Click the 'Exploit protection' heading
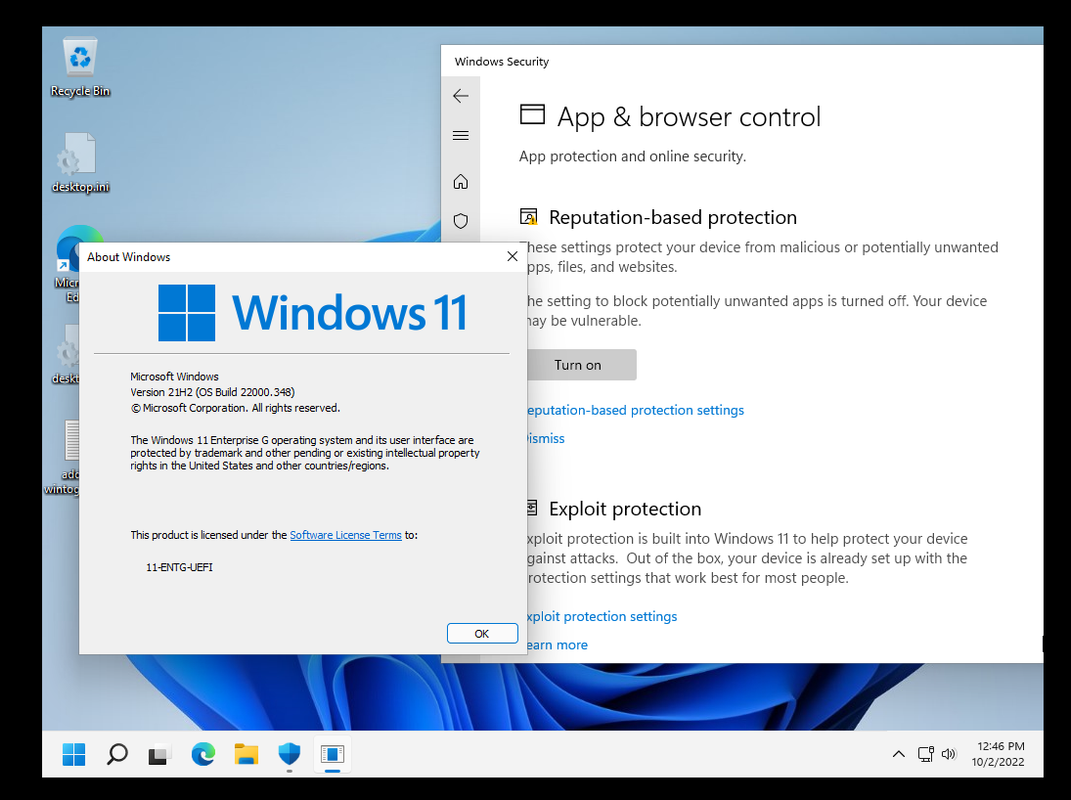1071x800 pixels. (x=625, y=509)
